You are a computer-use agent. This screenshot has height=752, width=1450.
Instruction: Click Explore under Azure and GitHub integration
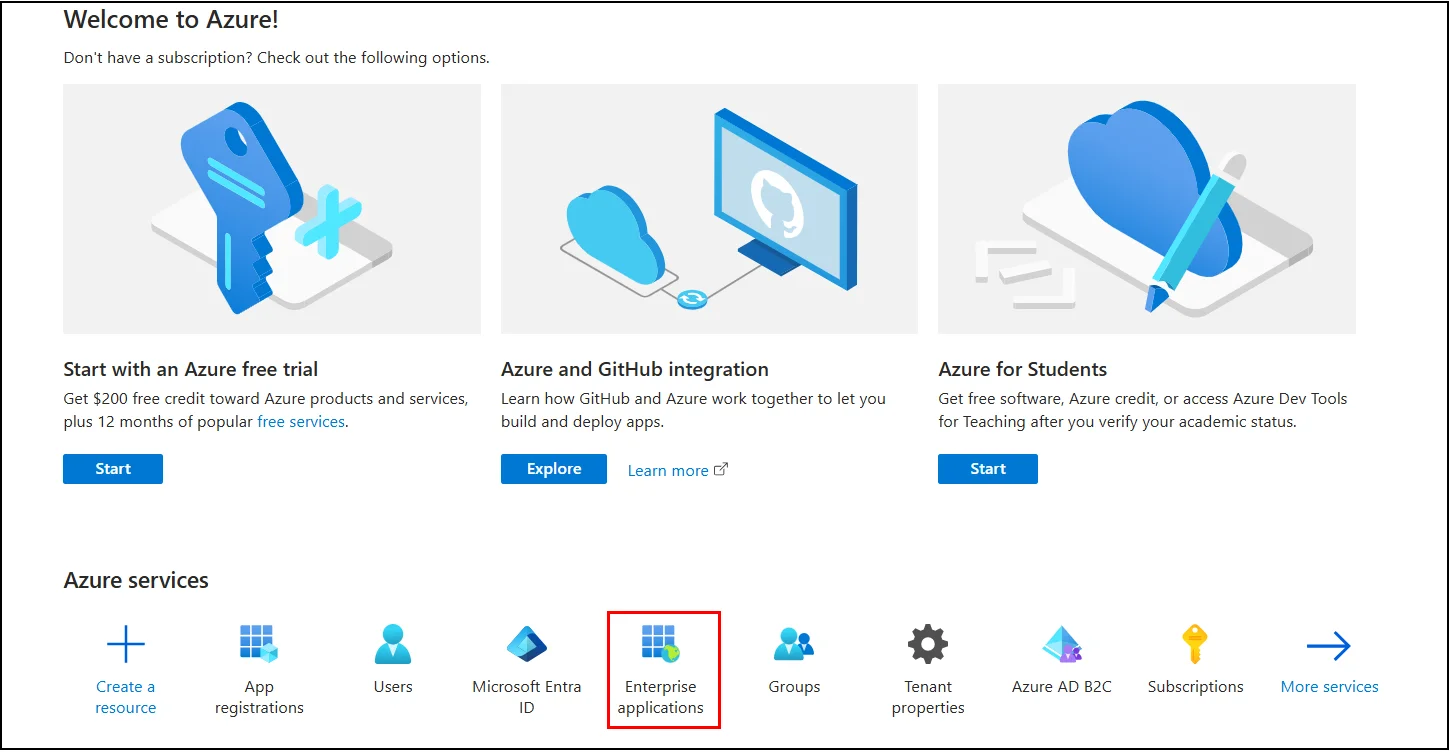click(554, 469)
